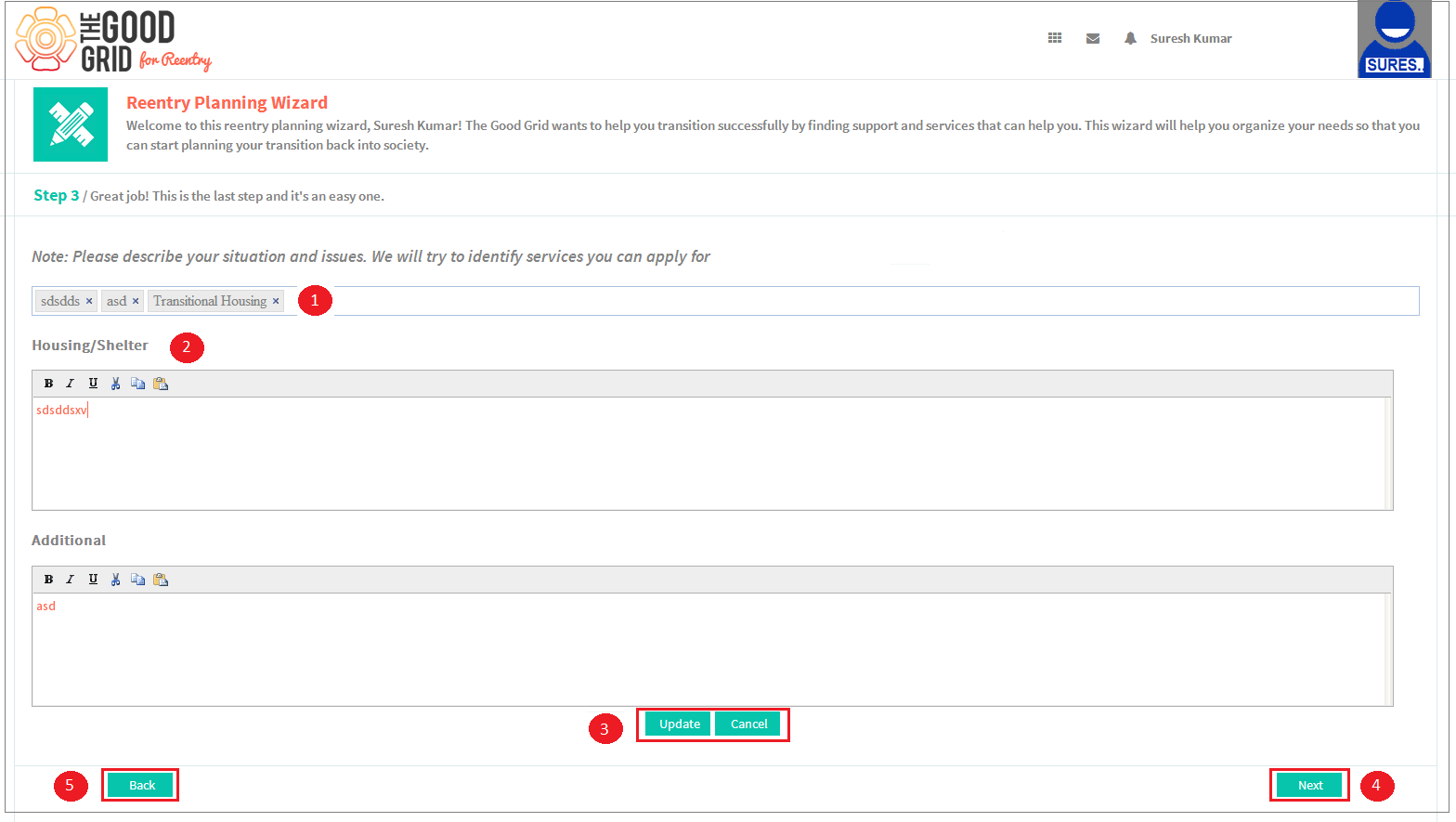Toggle Underline in Housing/Shelter editor

pos(93,384)
